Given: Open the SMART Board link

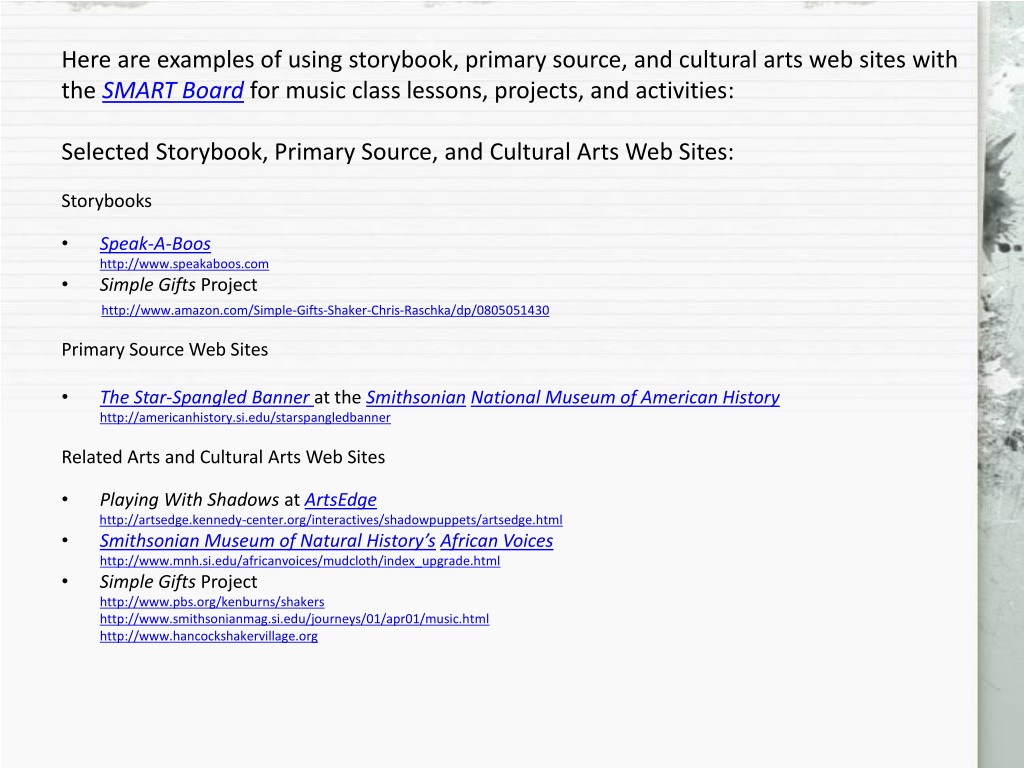Looking at the screenshot, I should [172, 90].
